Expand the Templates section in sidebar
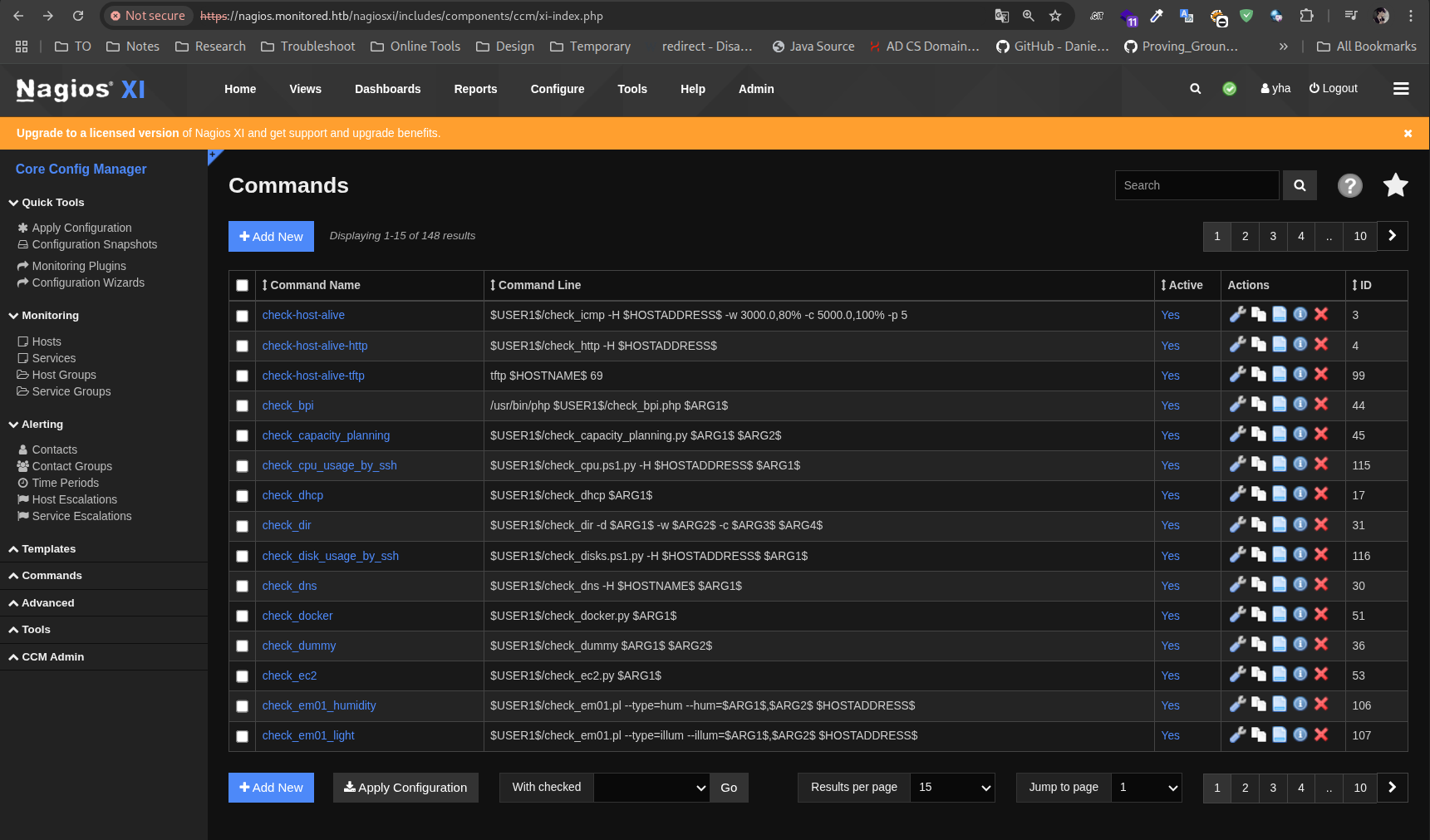Image resolution: width=1430 pixels, height=840 pixels. pos(49,549)
